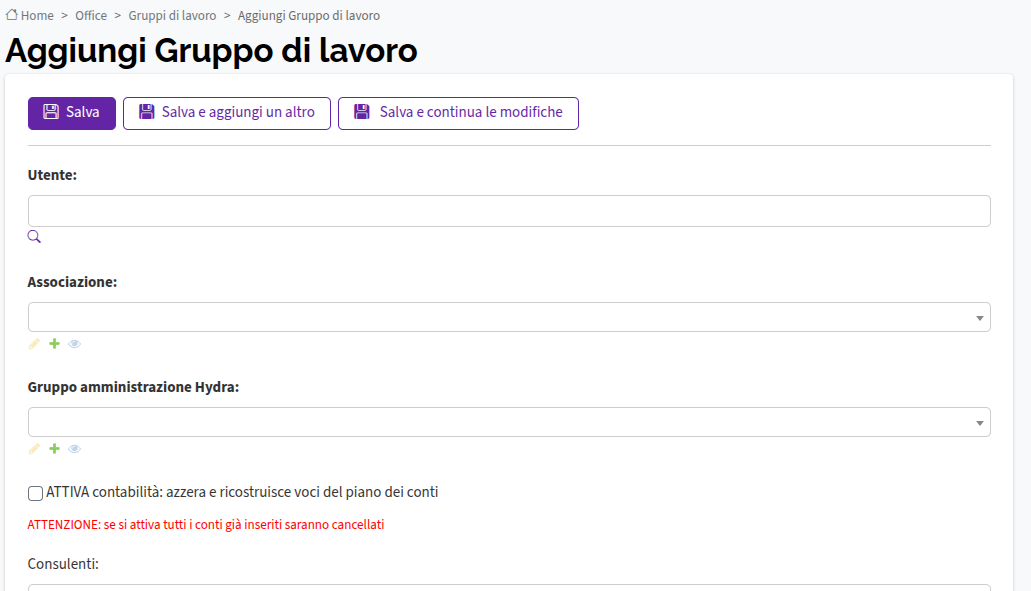The height and width of the screenshot is (591, 1031).
Task: Add new Associazione with green plus icon
Action: (x=55, y=344)
